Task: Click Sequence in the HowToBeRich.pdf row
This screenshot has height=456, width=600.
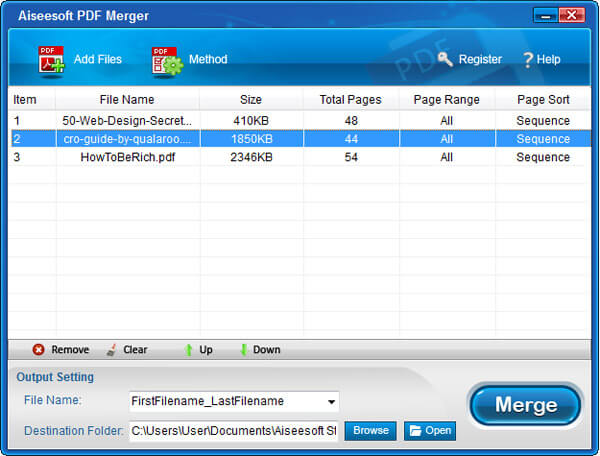Action: (x=543, y=157)
